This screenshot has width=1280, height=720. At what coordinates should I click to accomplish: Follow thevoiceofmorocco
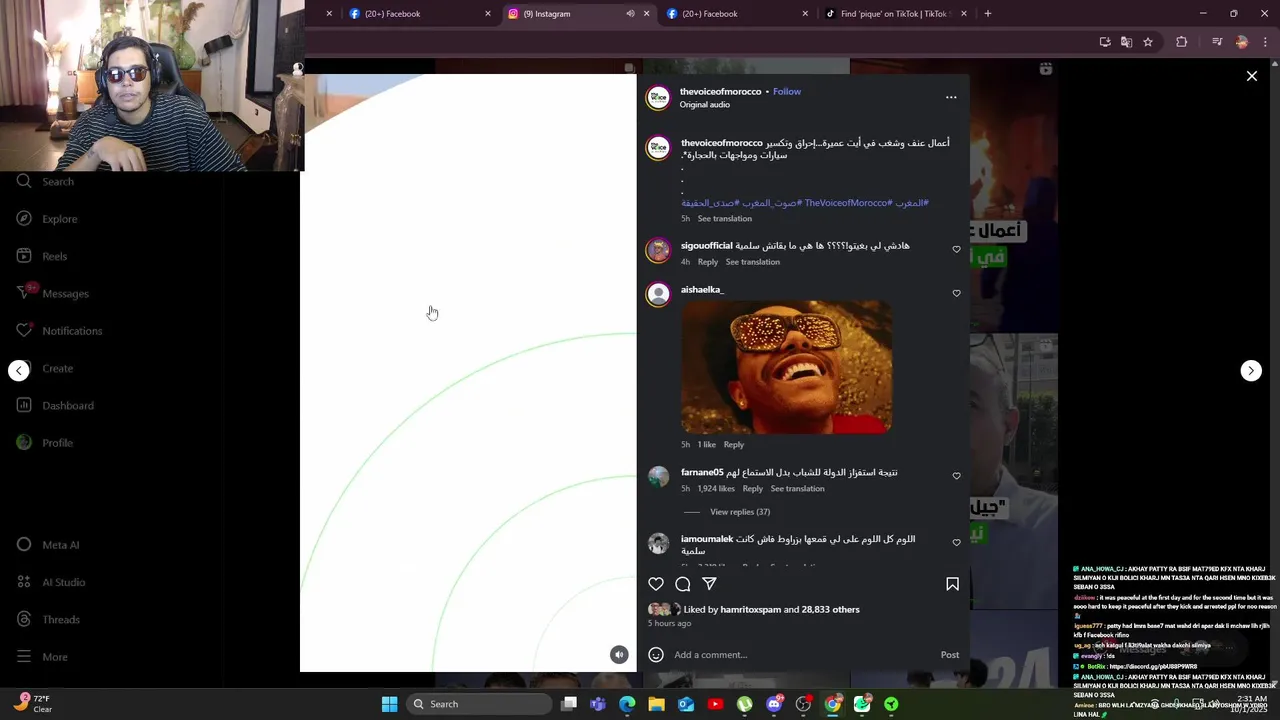pos(787,91)
